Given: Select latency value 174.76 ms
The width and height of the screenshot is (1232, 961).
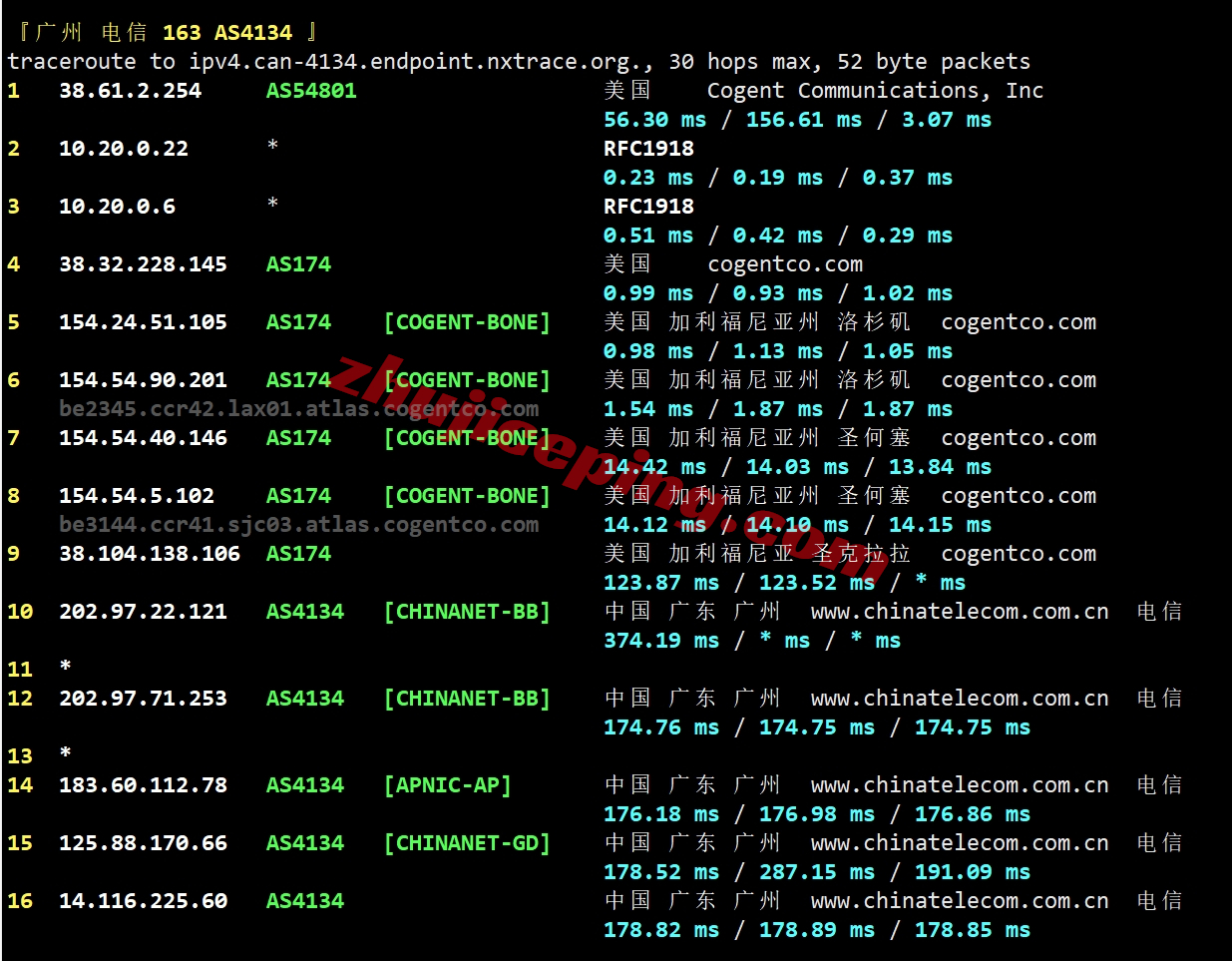Looking at the screenshot, I should [660, 727].
